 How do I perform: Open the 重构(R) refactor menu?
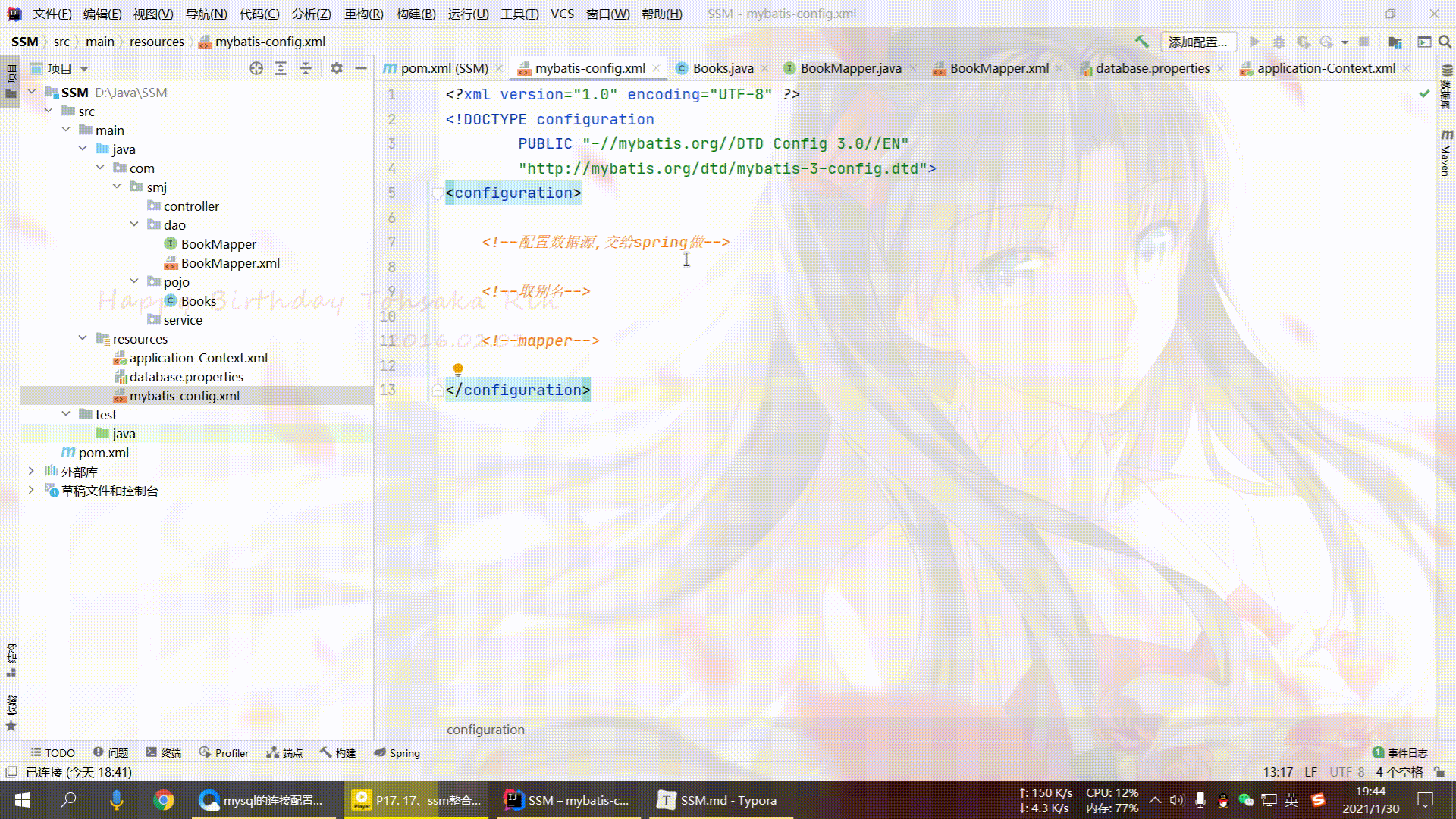click(363, 14)
